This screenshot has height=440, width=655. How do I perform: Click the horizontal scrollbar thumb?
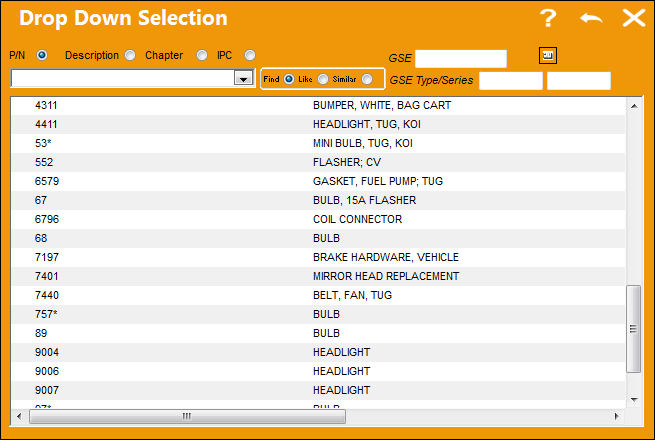click(188, 416)
